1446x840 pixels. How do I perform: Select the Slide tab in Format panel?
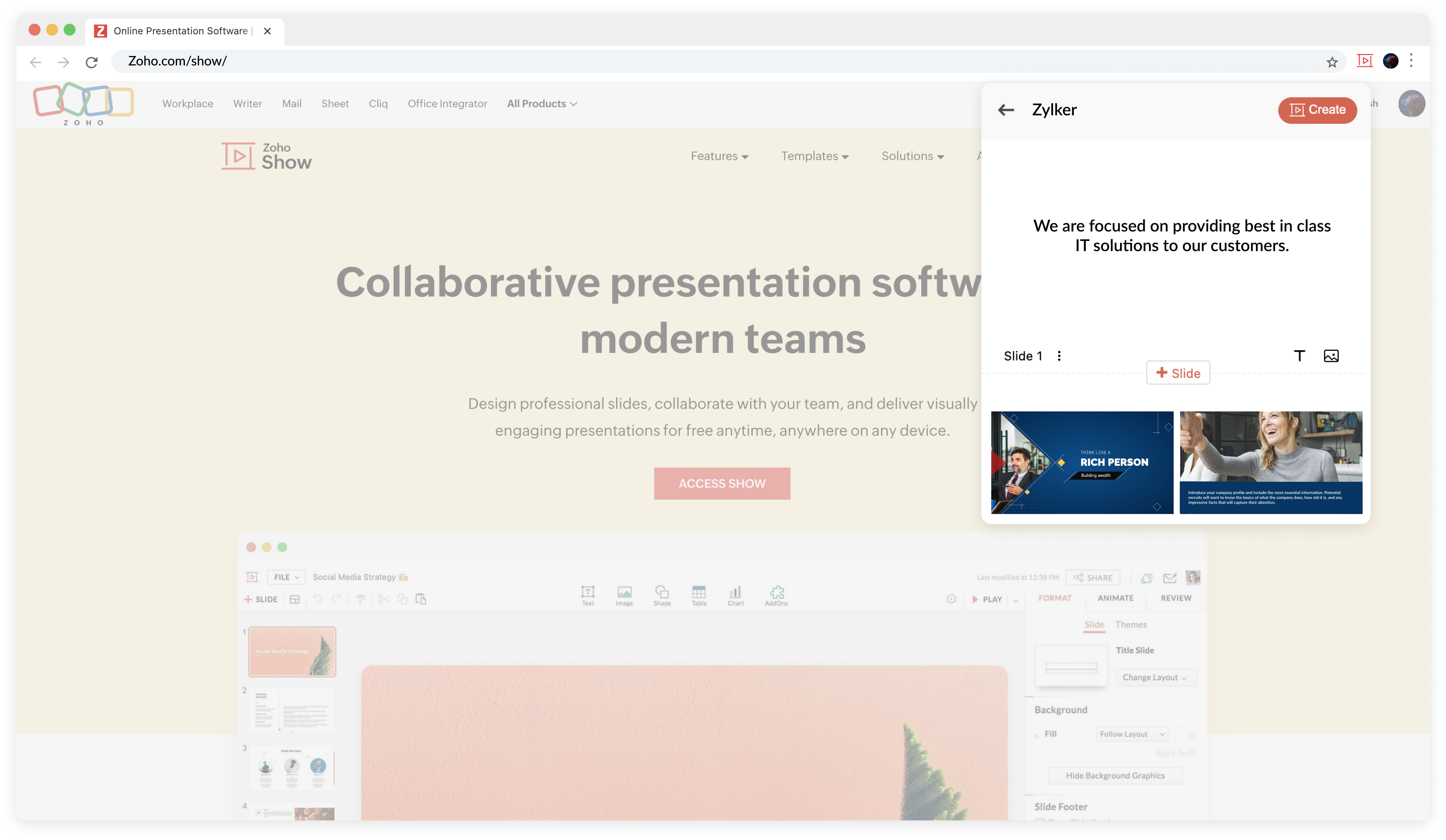pyautogui.click(x=1093, y=624)
